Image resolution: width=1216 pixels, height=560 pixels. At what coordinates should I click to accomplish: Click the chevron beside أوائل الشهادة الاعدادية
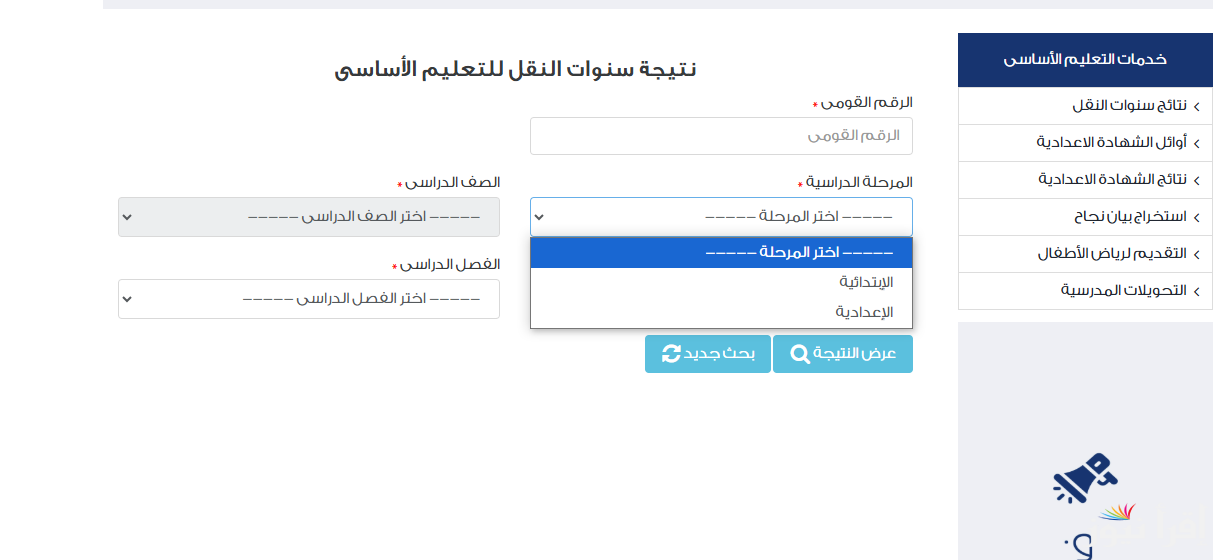pyautogui.click(x=1196, y=143)
